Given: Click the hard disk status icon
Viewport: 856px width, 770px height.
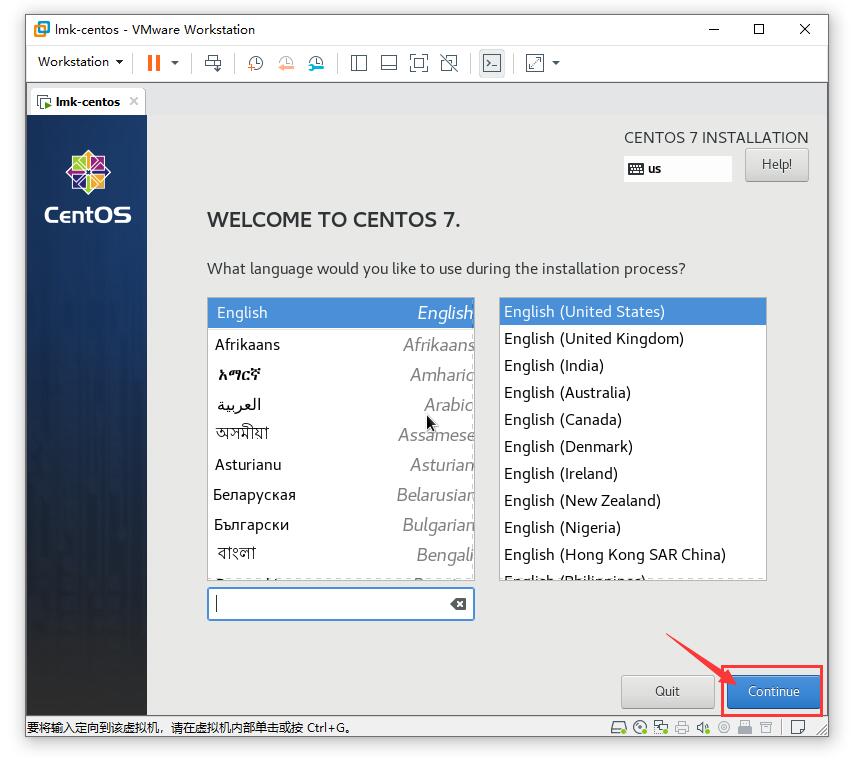Looking at the screenshot, I should (x=618, y=727).
